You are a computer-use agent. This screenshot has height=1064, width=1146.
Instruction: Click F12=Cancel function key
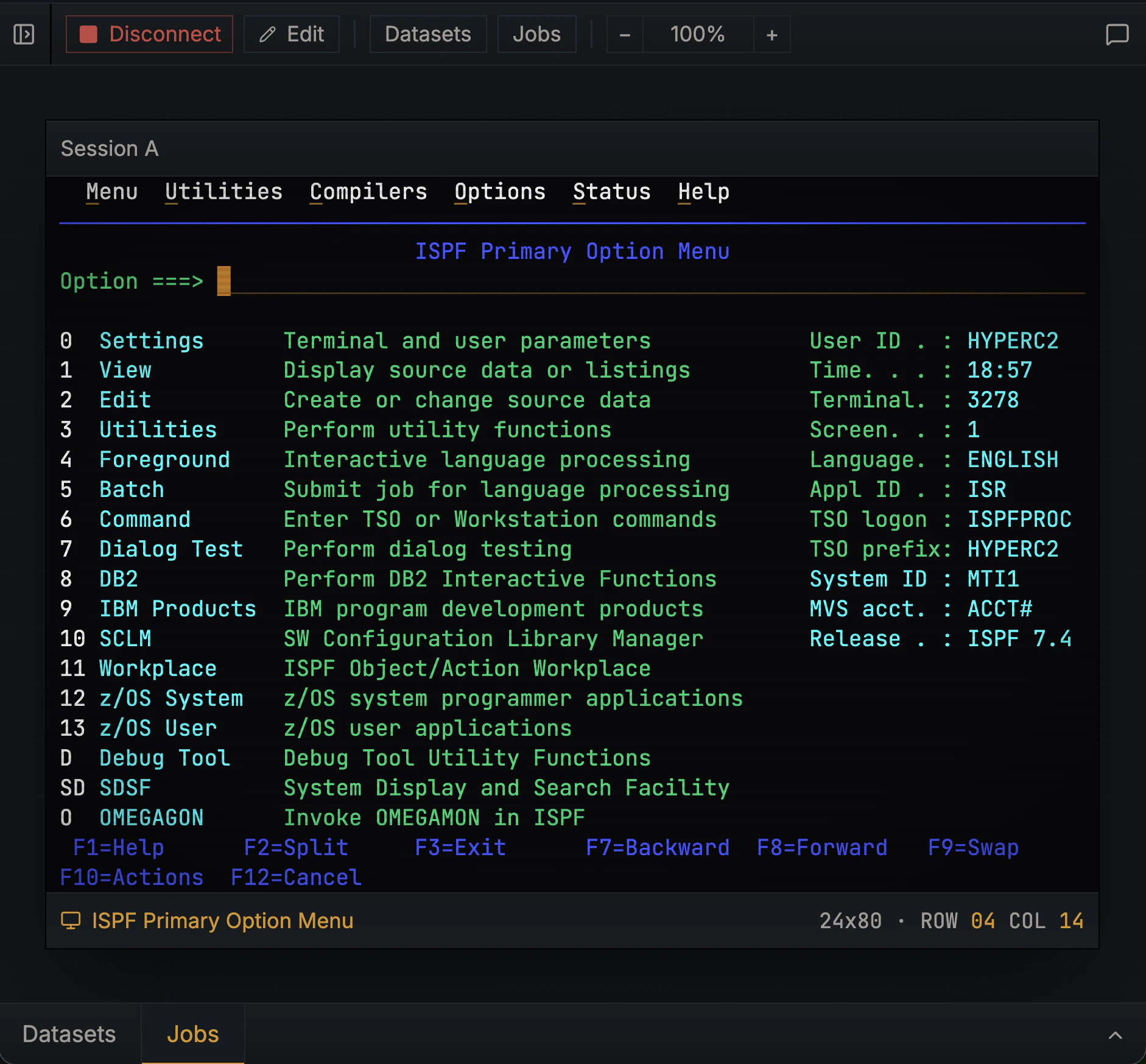coord(296,878)
